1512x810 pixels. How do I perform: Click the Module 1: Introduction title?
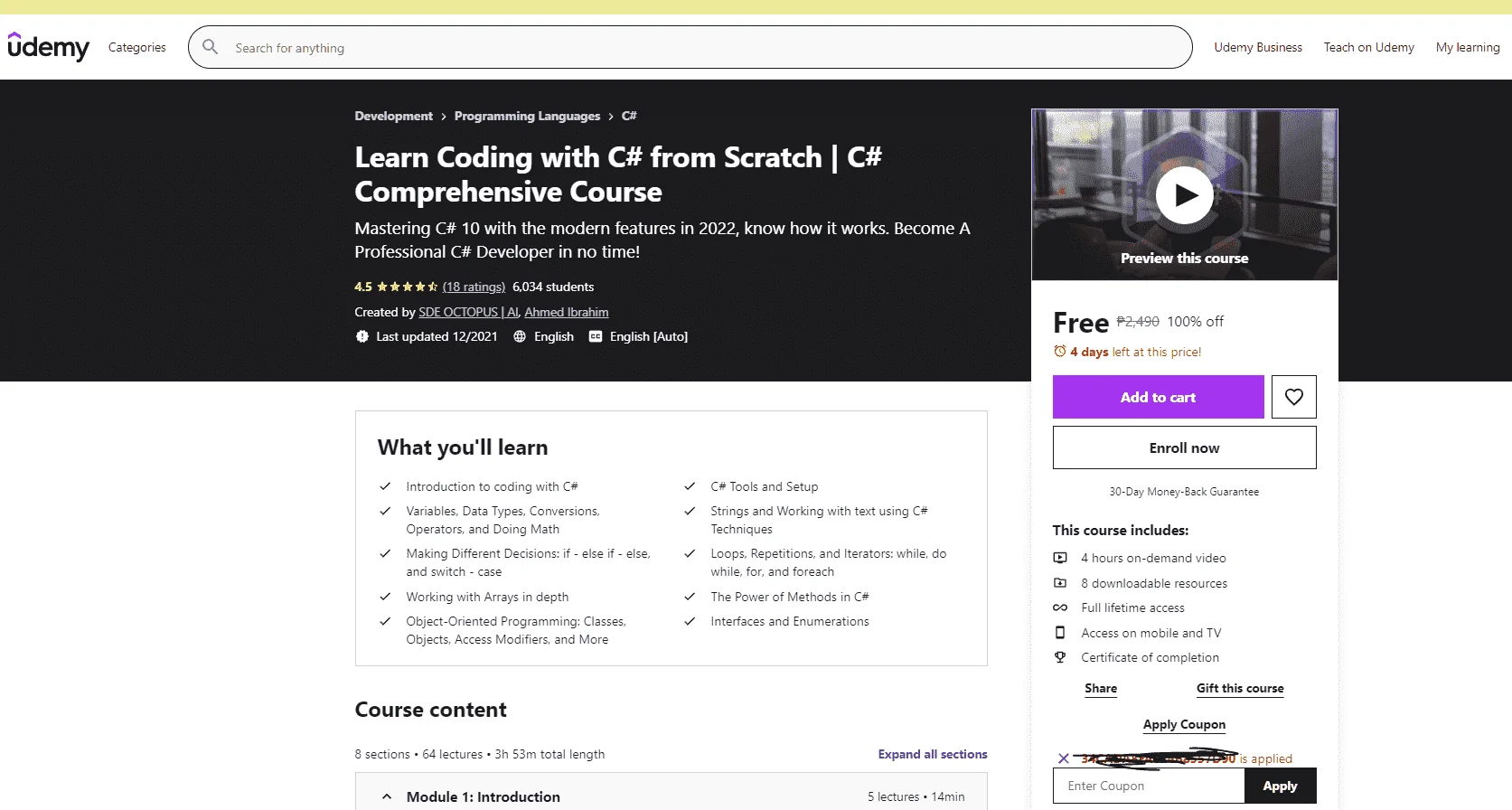click(484, 796)
